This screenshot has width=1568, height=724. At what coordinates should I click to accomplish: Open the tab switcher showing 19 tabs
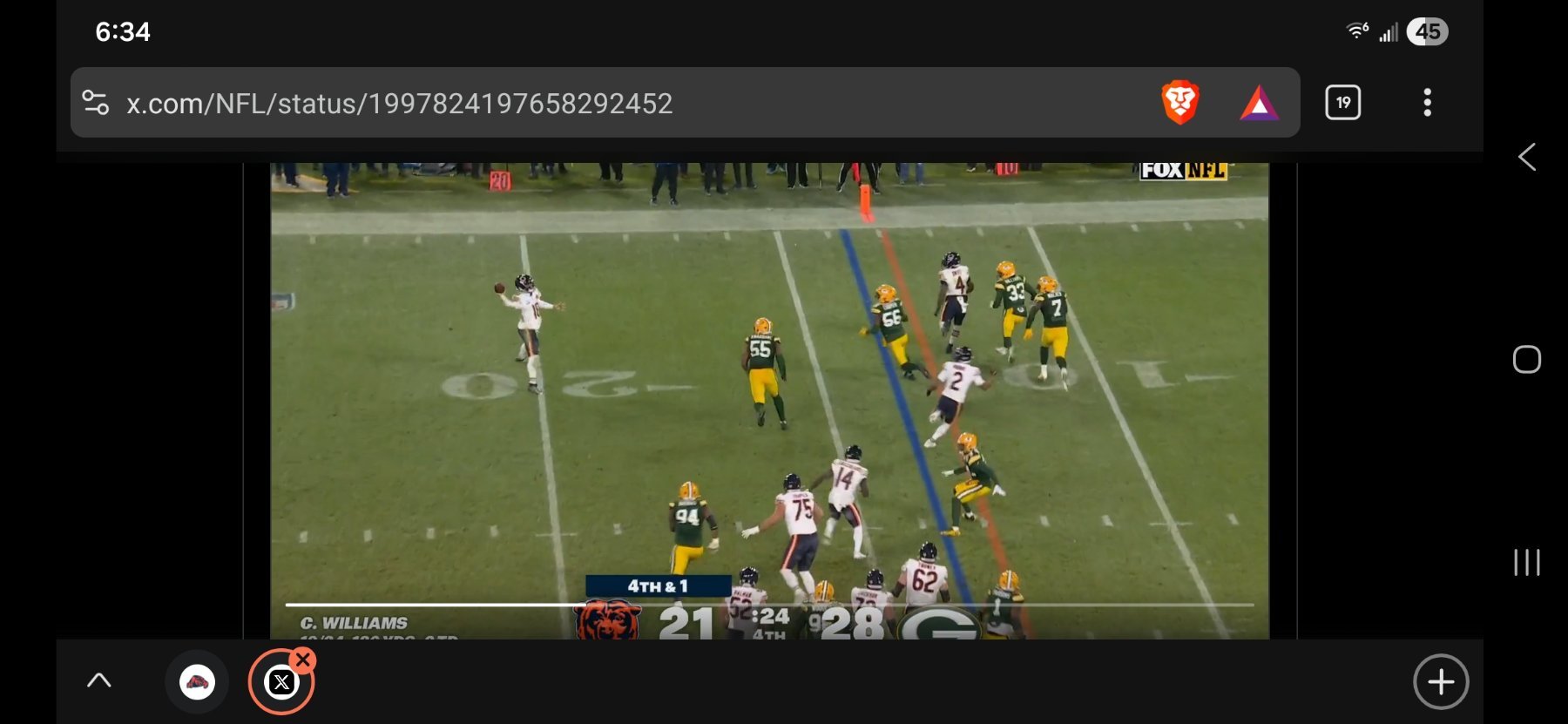[x=1342, y=103]
